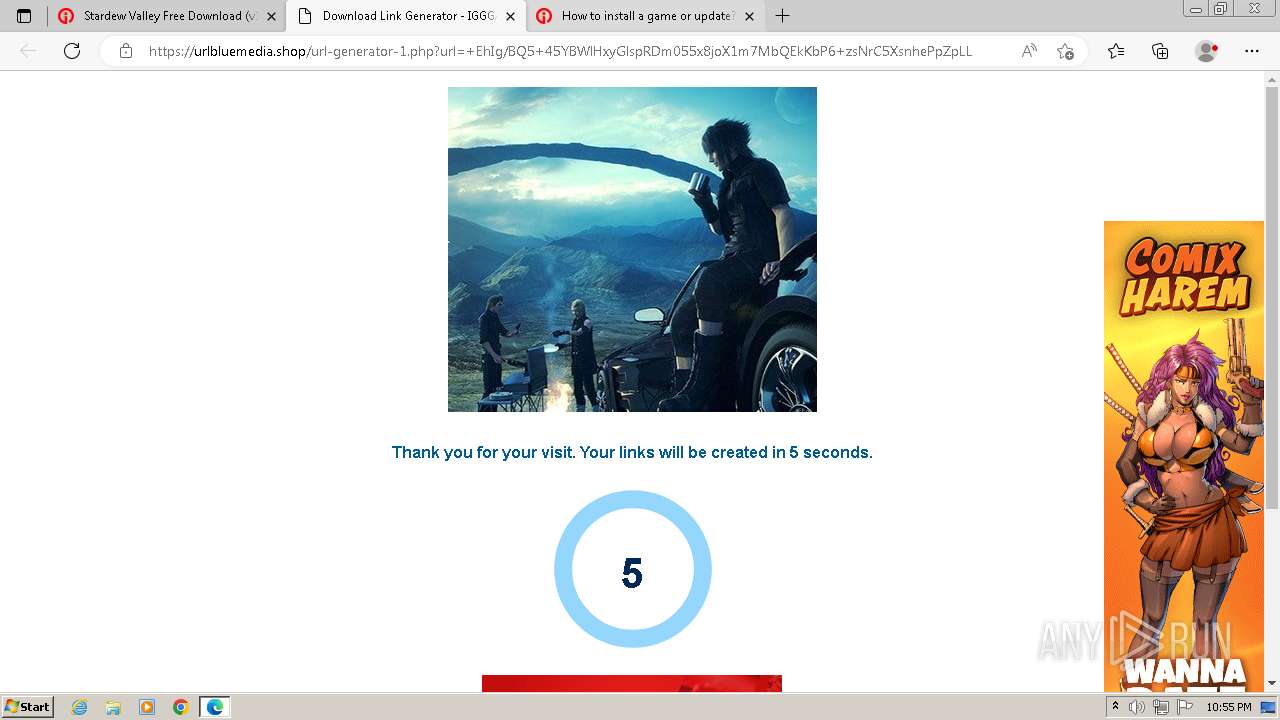Go back to previous page
This screenshot has width=1280, height=720.
click(x=28, y=51)
